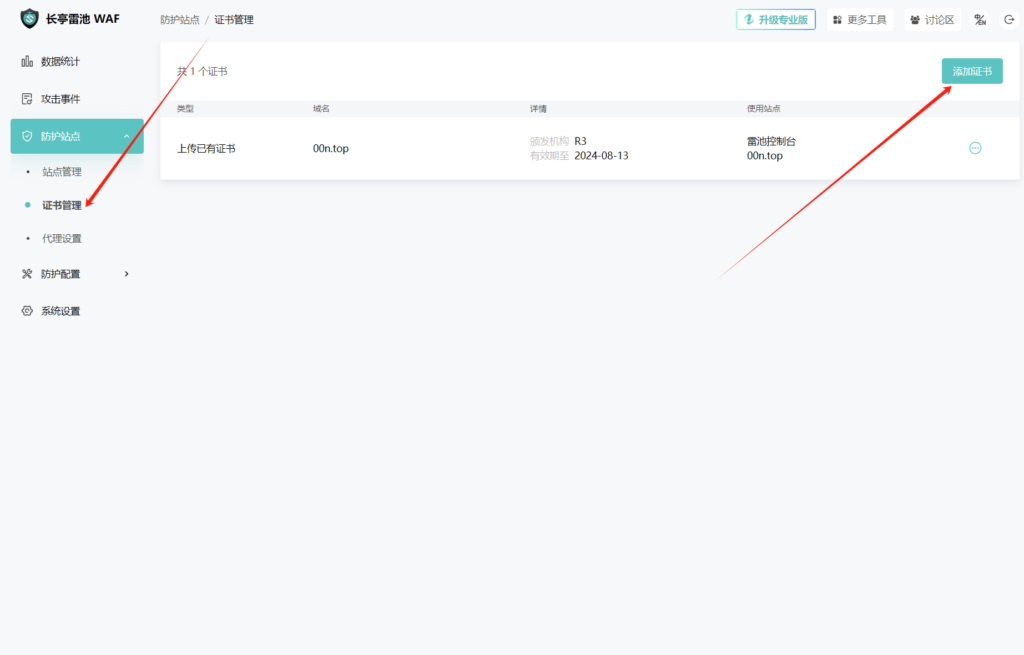Click the SafeLine WAF shield logo
Image resolution: width=1024 pixels, height=655 pixels.
[x=30, y=19]
